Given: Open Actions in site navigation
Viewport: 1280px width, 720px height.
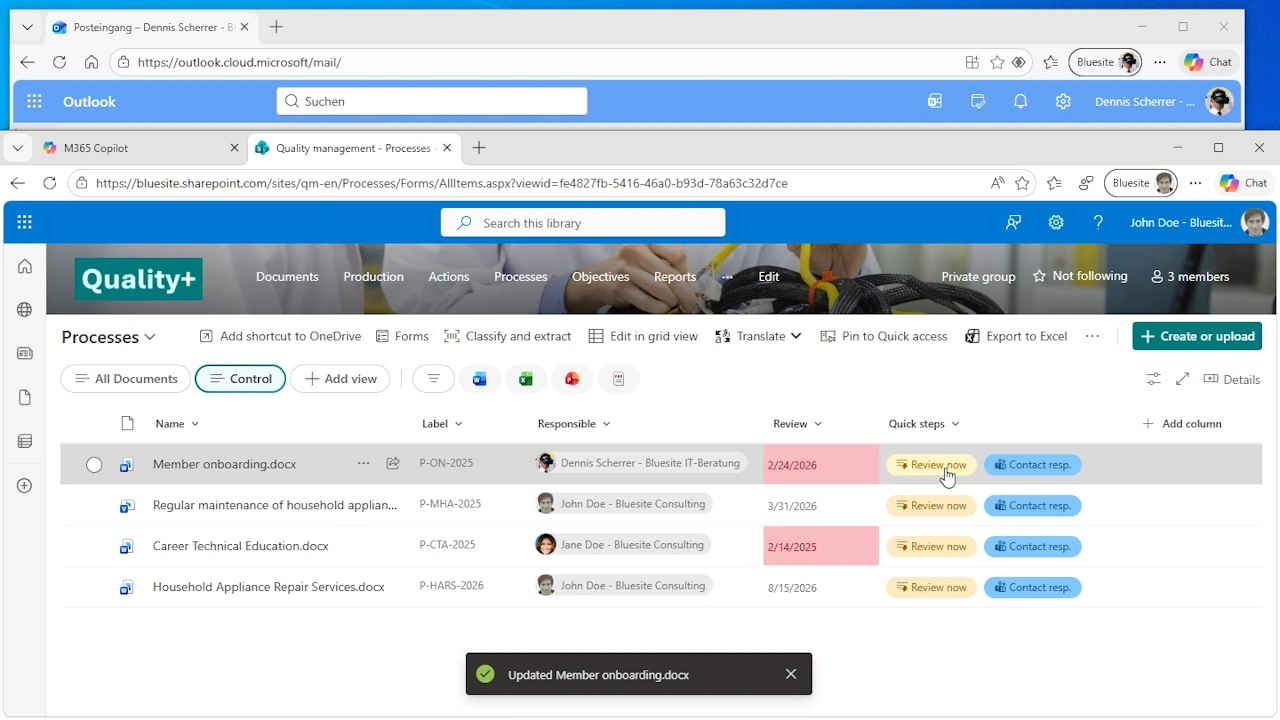Looking at the screenshot, I should point(449,277).
